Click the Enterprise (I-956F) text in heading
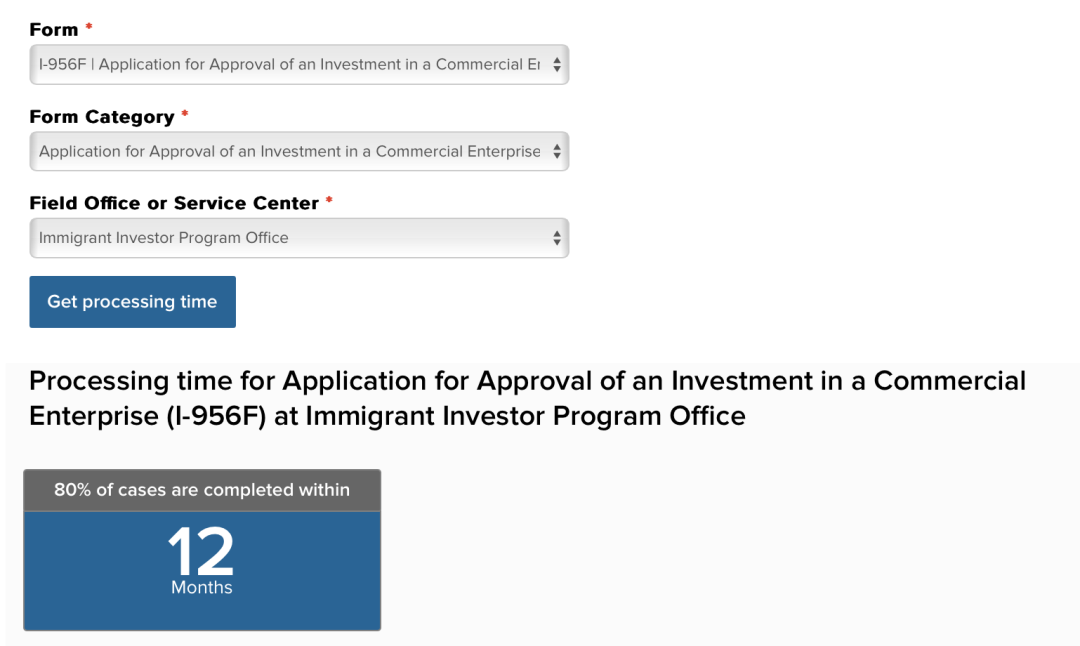 pyautogui.click(x=147, y=416)
